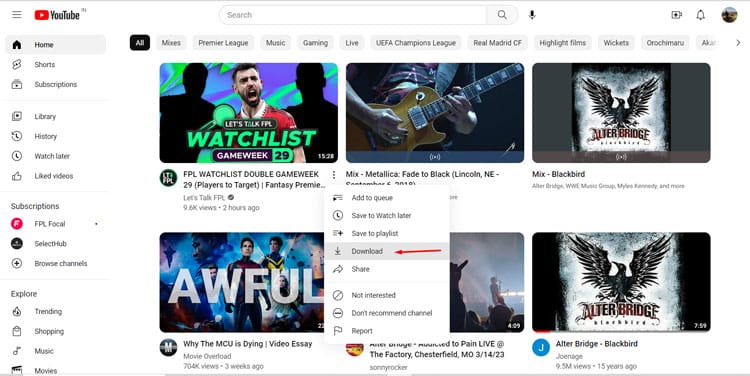Select Report in context menu
This screenshot has height=376, width=750.
pyautogui.click(x=386, y=331)
